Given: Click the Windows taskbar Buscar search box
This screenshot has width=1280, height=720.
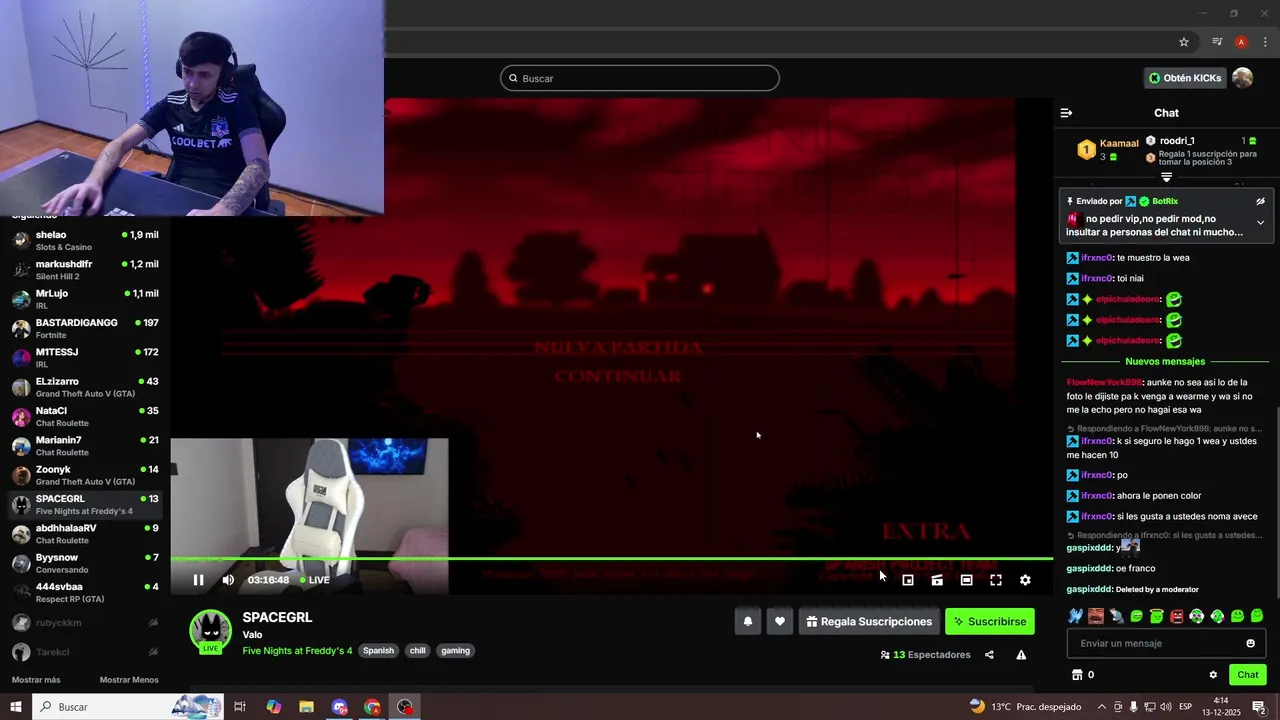Looking at the screenshot, I should pyautogui.click(x=126, y=707).
